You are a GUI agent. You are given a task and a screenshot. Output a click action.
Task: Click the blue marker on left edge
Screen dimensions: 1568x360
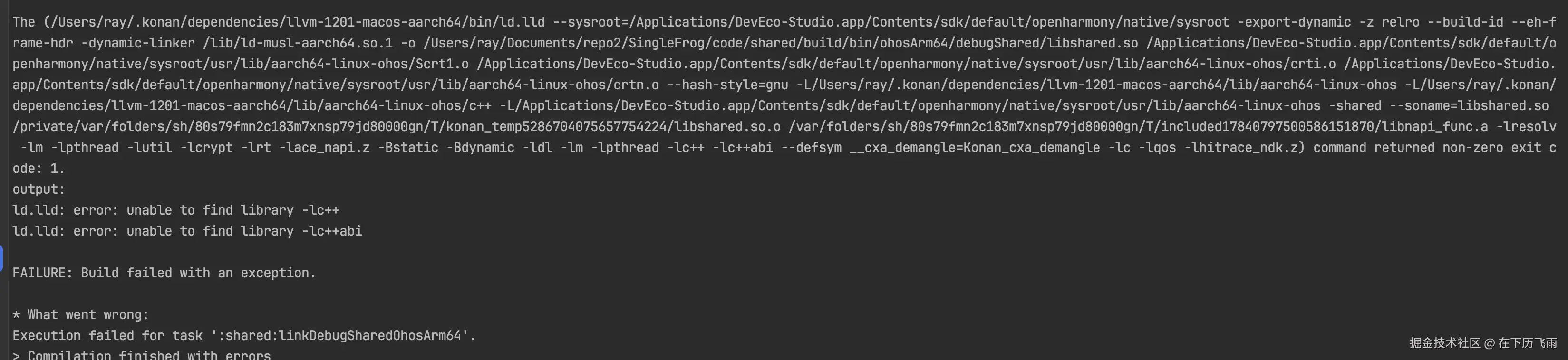coord(1,258)
